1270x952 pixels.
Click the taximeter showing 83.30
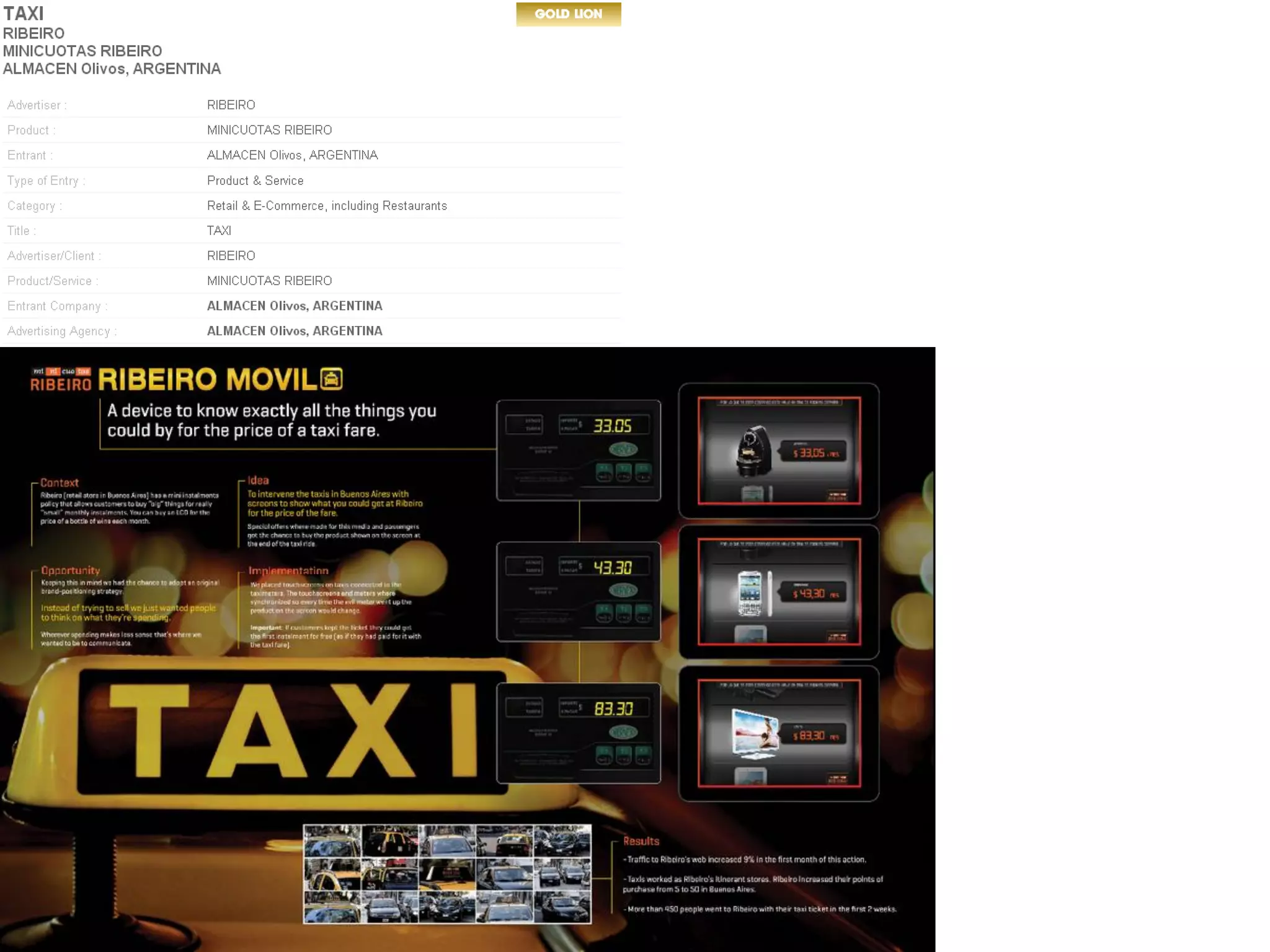pyautogui.click(x=578, y=733)
